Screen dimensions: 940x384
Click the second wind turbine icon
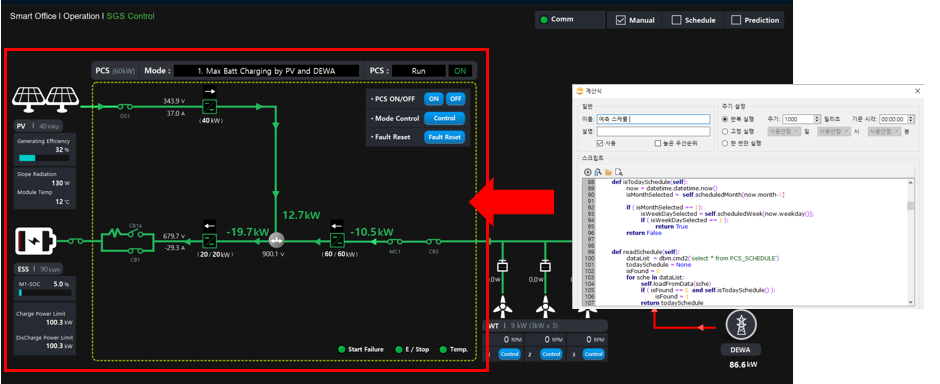[x=545, y=306]
